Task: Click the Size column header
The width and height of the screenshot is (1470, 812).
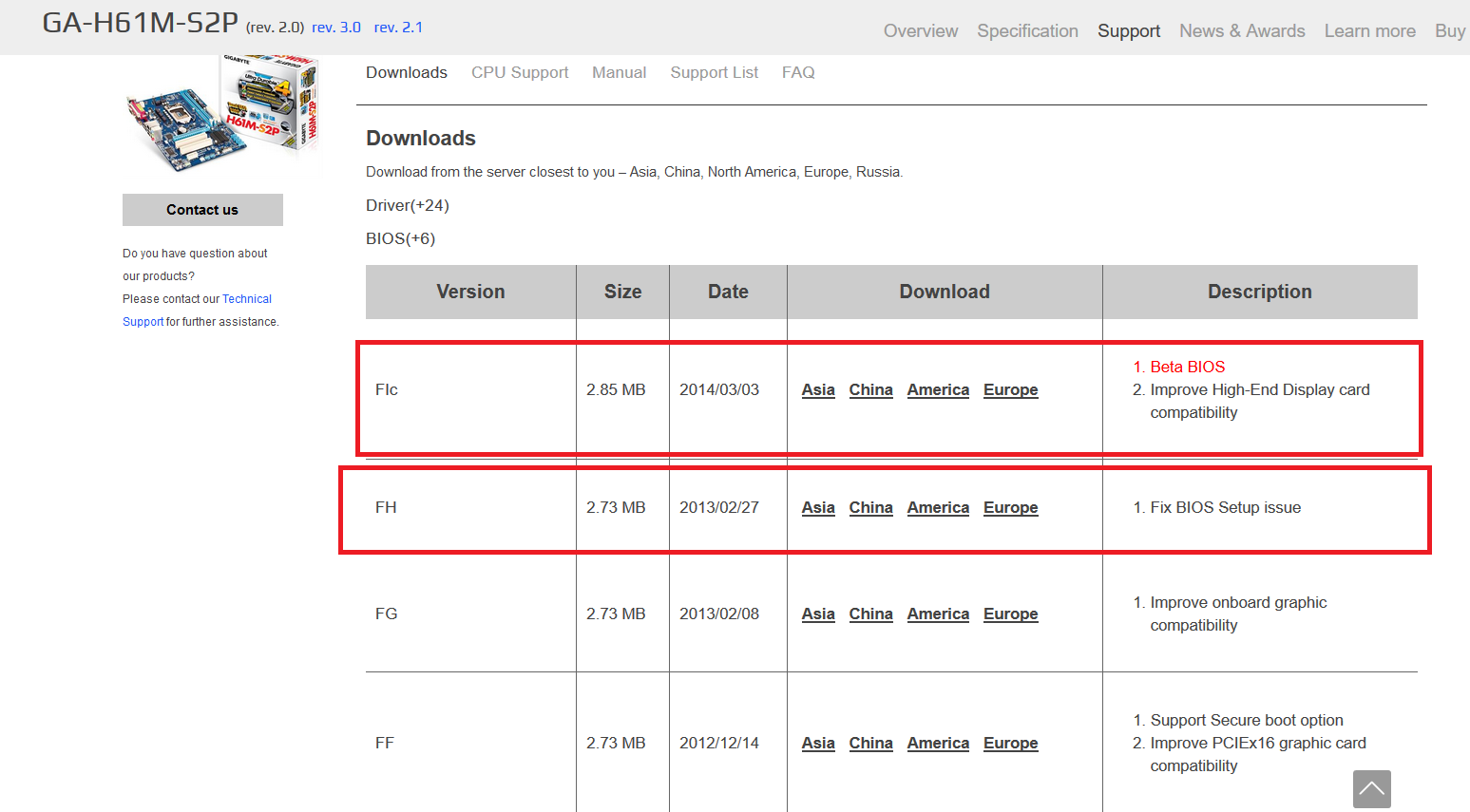Action: (x=622, y=292)
